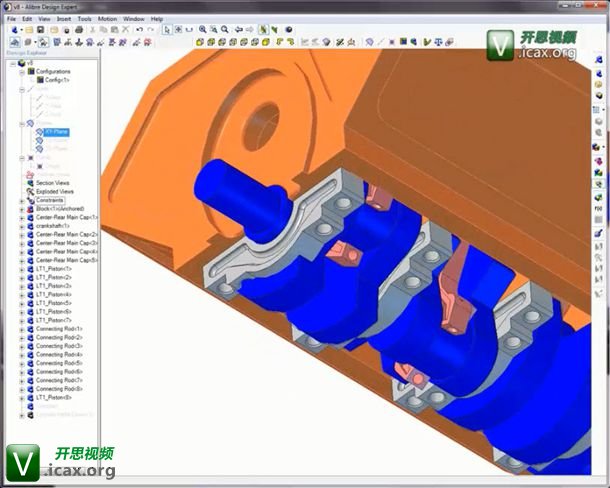Click the top icon in right vertical toolbar

point(599,59)
